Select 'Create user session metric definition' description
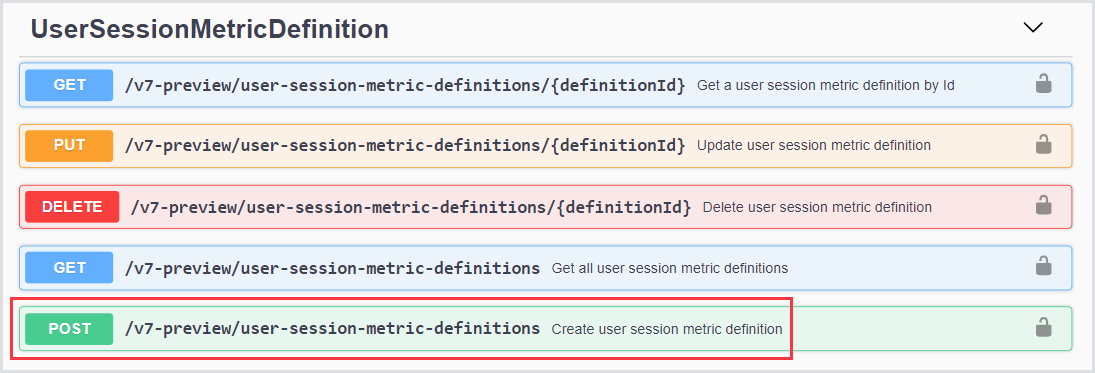The width and height of the screenshot is (1095, 373). coord(667,328)
